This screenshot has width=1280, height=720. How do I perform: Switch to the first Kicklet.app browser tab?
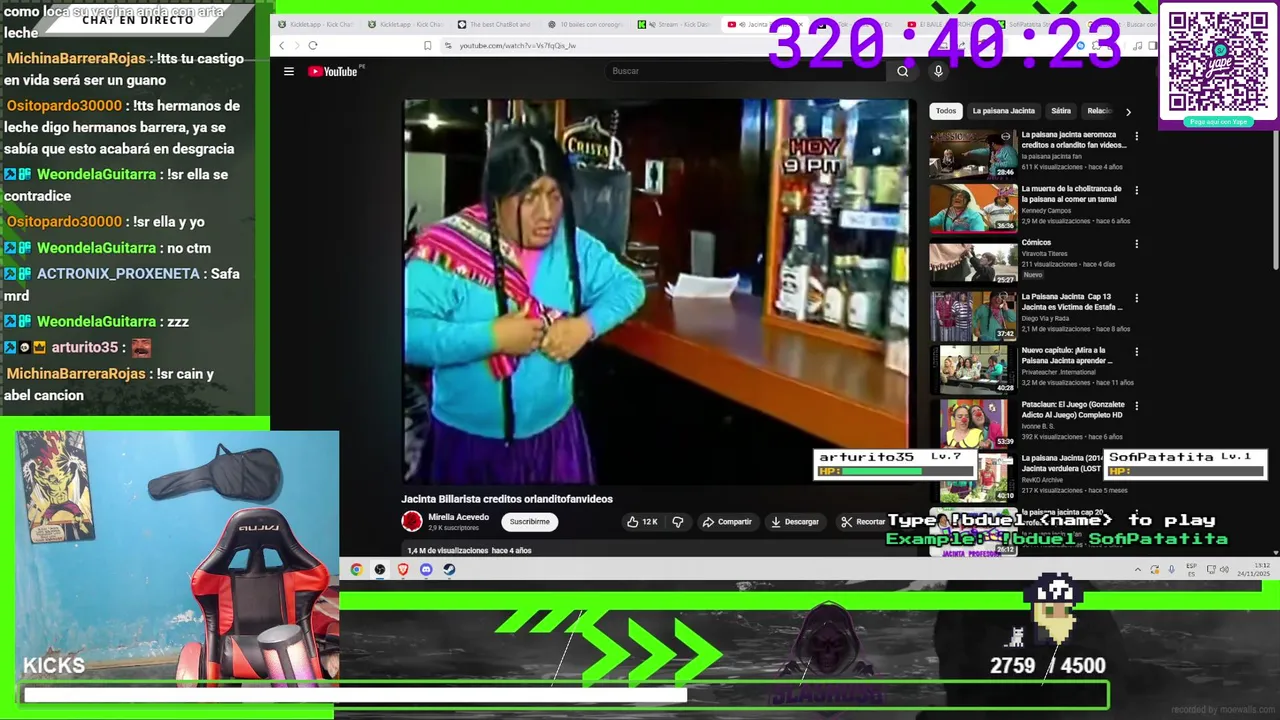pos(315,24)
